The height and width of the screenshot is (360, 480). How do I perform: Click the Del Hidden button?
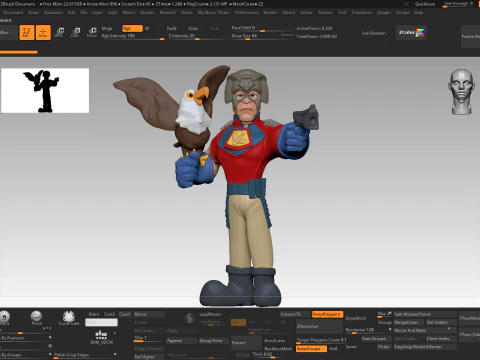441,322
